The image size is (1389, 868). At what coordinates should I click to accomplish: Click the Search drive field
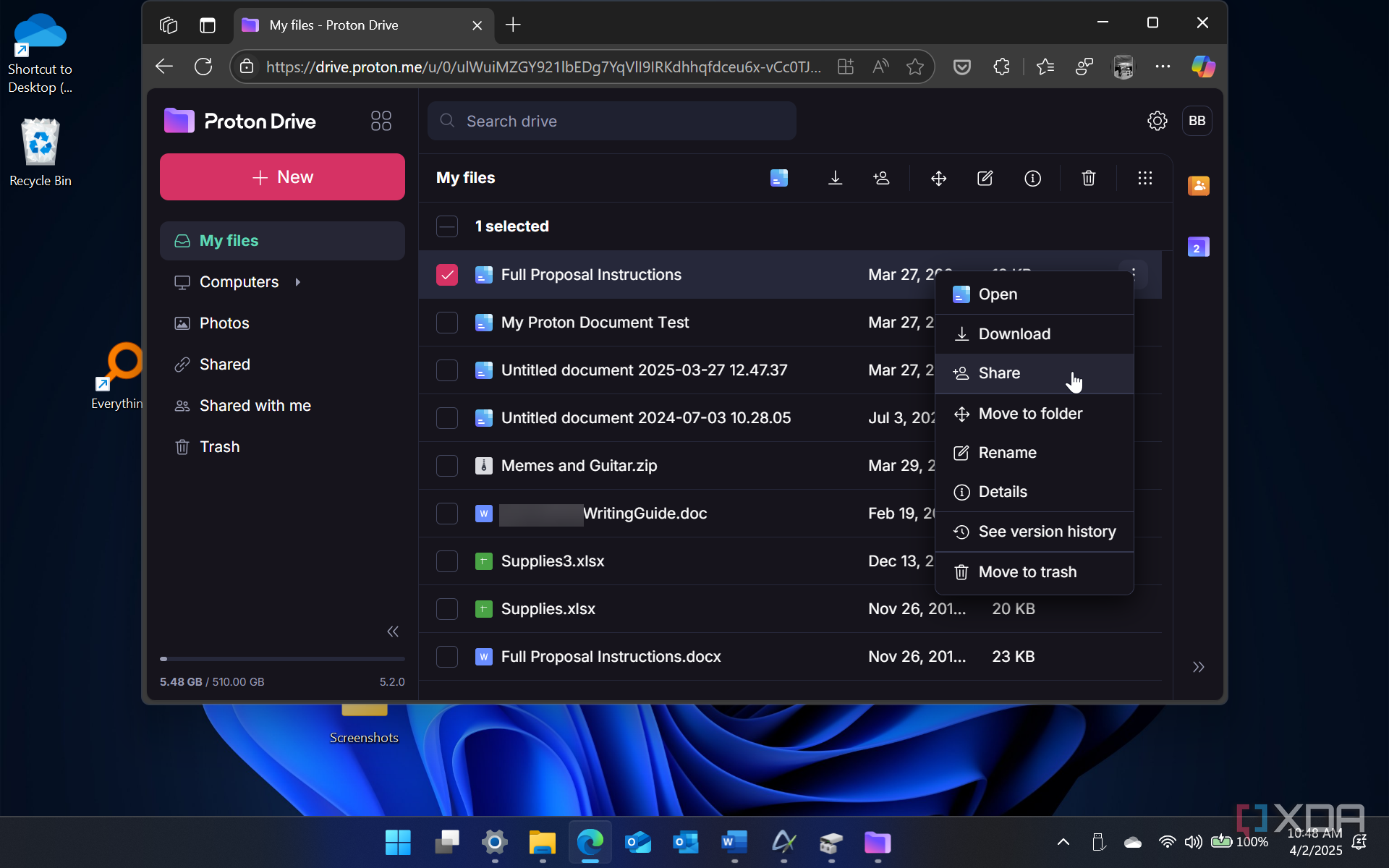[x=611, y=121]
